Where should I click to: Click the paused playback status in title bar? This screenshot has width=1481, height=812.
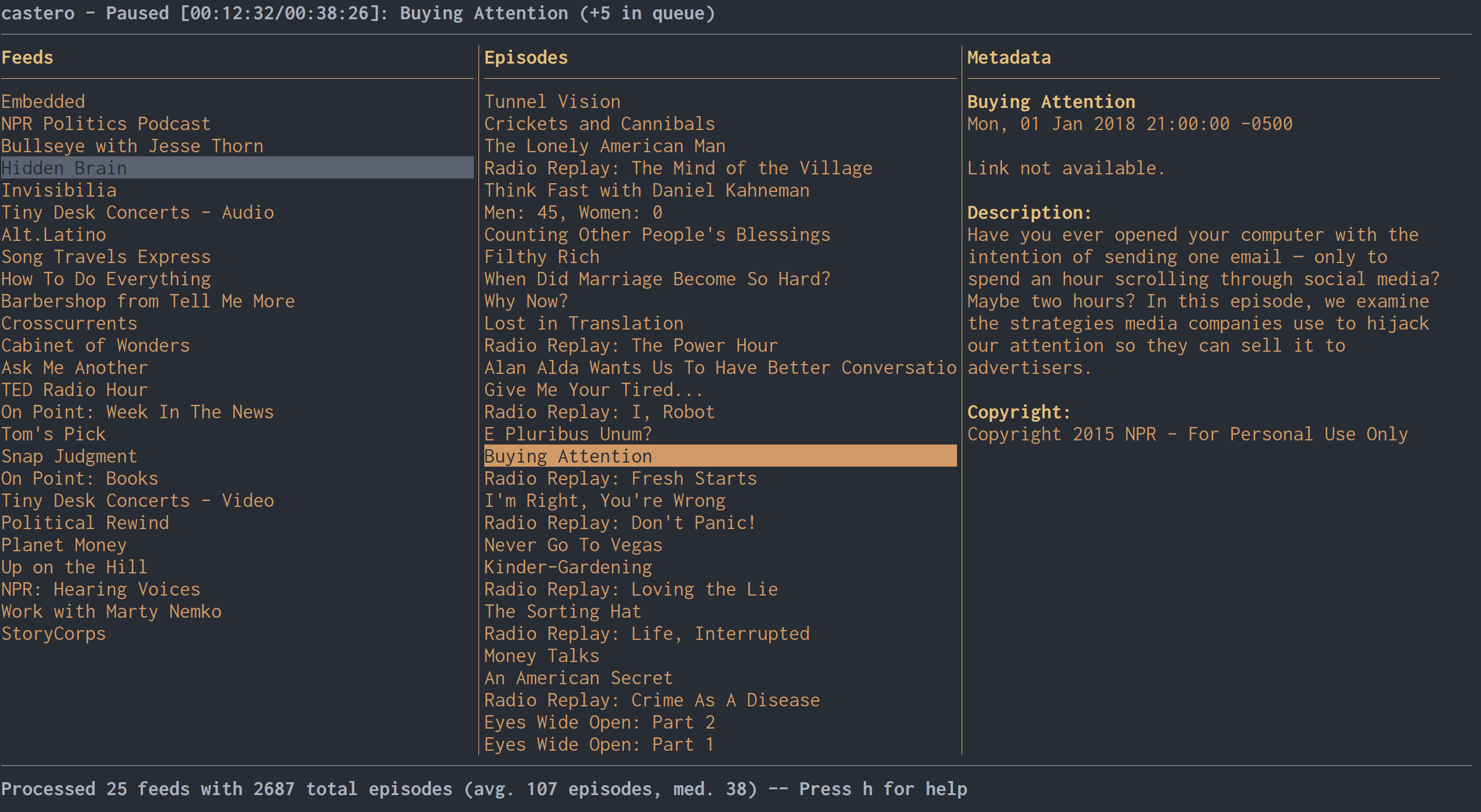click(137, 13)
